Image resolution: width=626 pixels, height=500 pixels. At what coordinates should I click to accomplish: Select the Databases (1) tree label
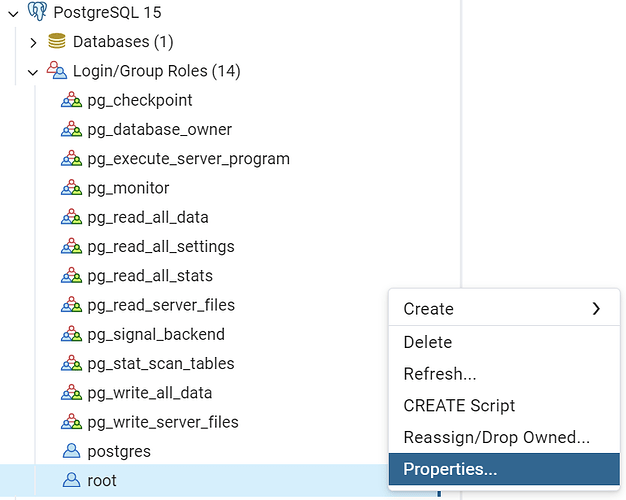(x=123, y=42)
